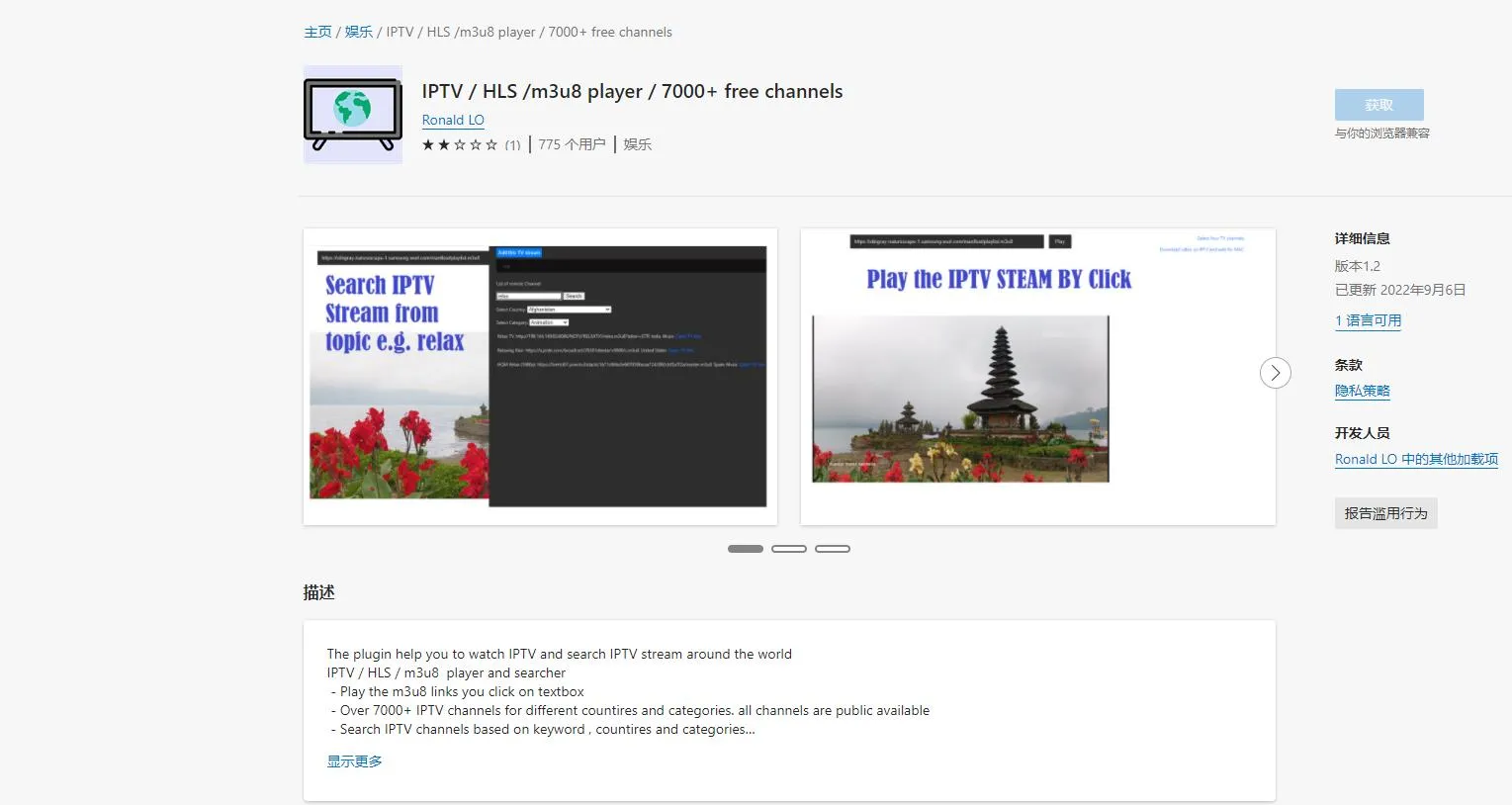The image size is (1512, 805).
Task: Click the 开发人员 heading
Action: [x=1363, y=433]
